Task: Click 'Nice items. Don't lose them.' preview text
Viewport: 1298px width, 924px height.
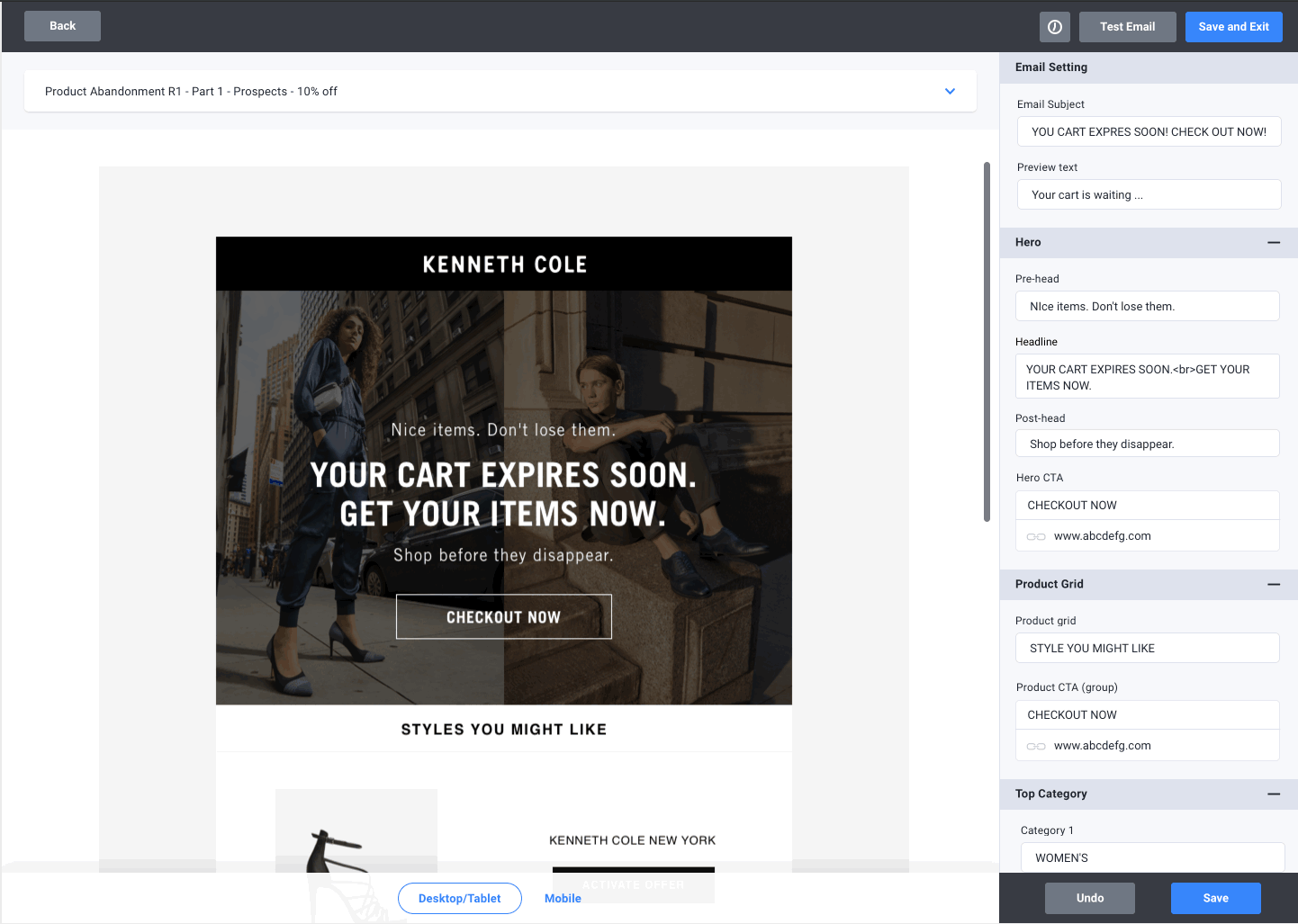Action: [x=503, y=430]
